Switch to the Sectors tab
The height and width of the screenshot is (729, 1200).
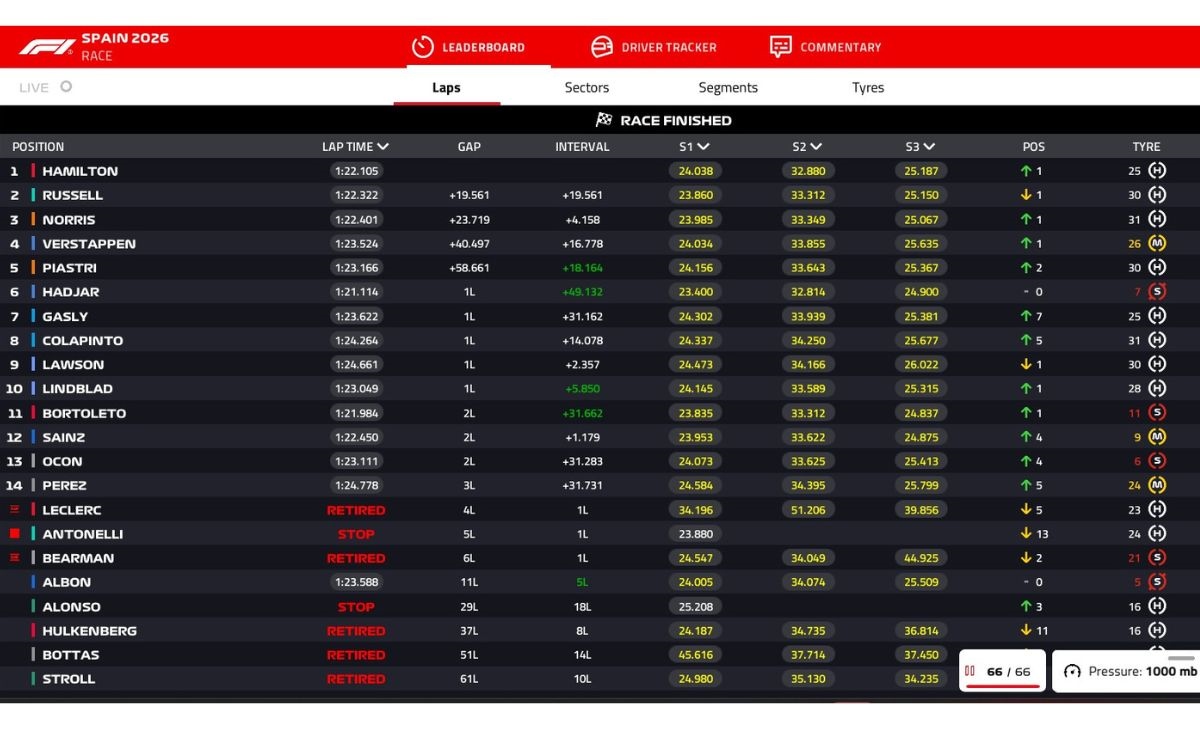point(587,87)
